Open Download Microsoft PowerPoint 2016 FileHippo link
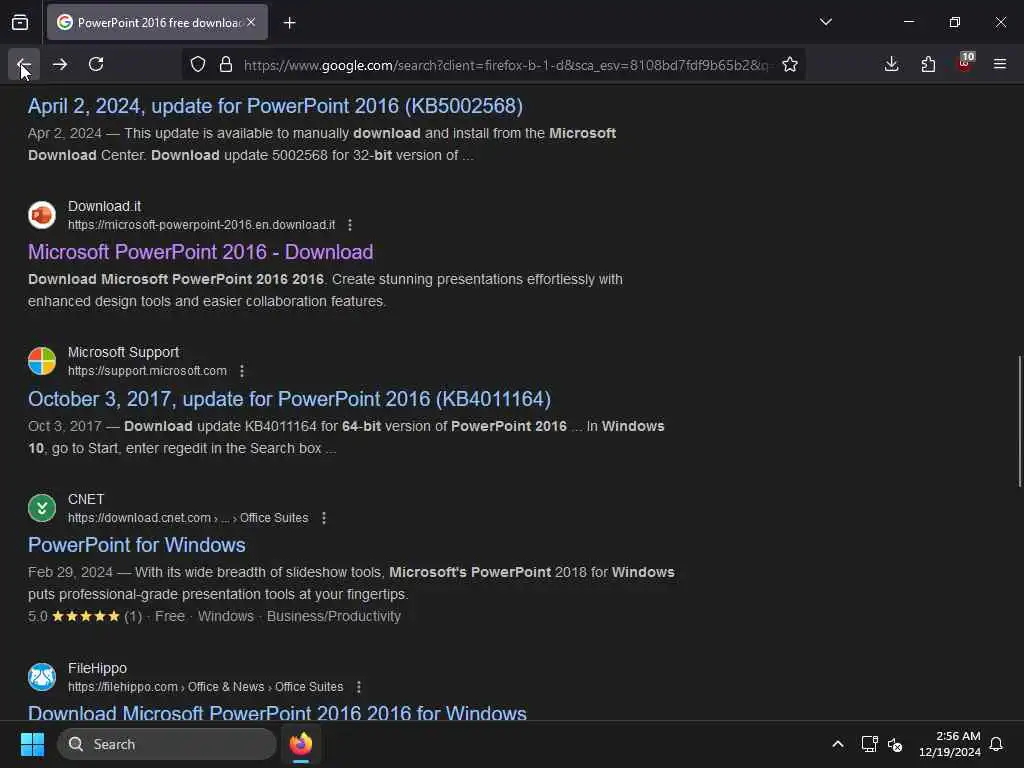 click(277, 712)
